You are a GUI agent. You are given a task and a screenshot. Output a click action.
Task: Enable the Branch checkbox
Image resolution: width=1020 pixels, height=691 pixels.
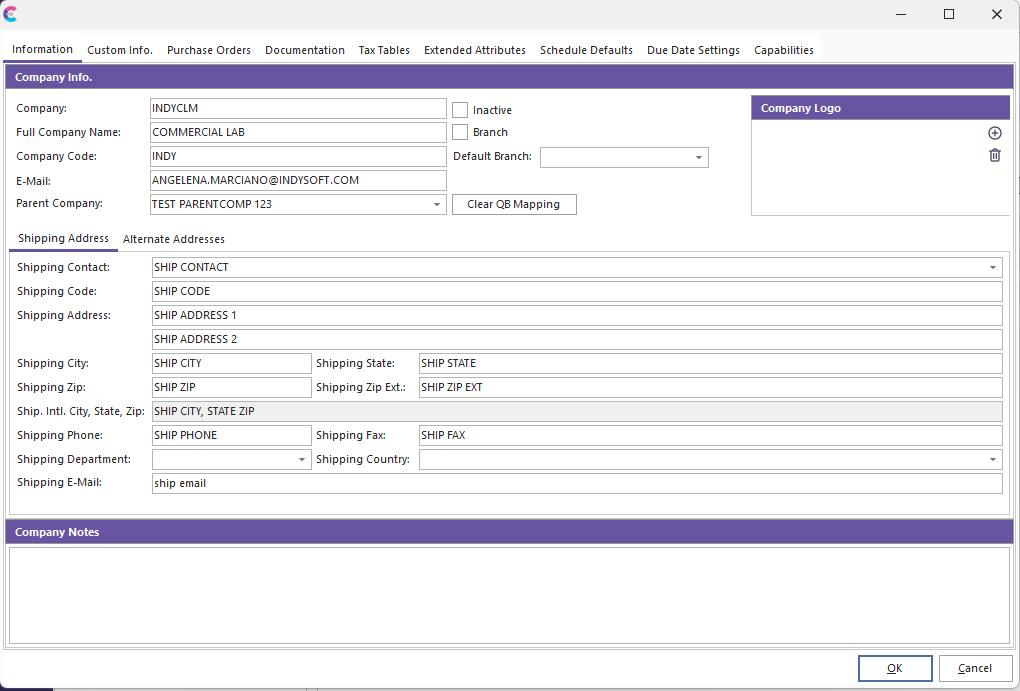[460, 132]
